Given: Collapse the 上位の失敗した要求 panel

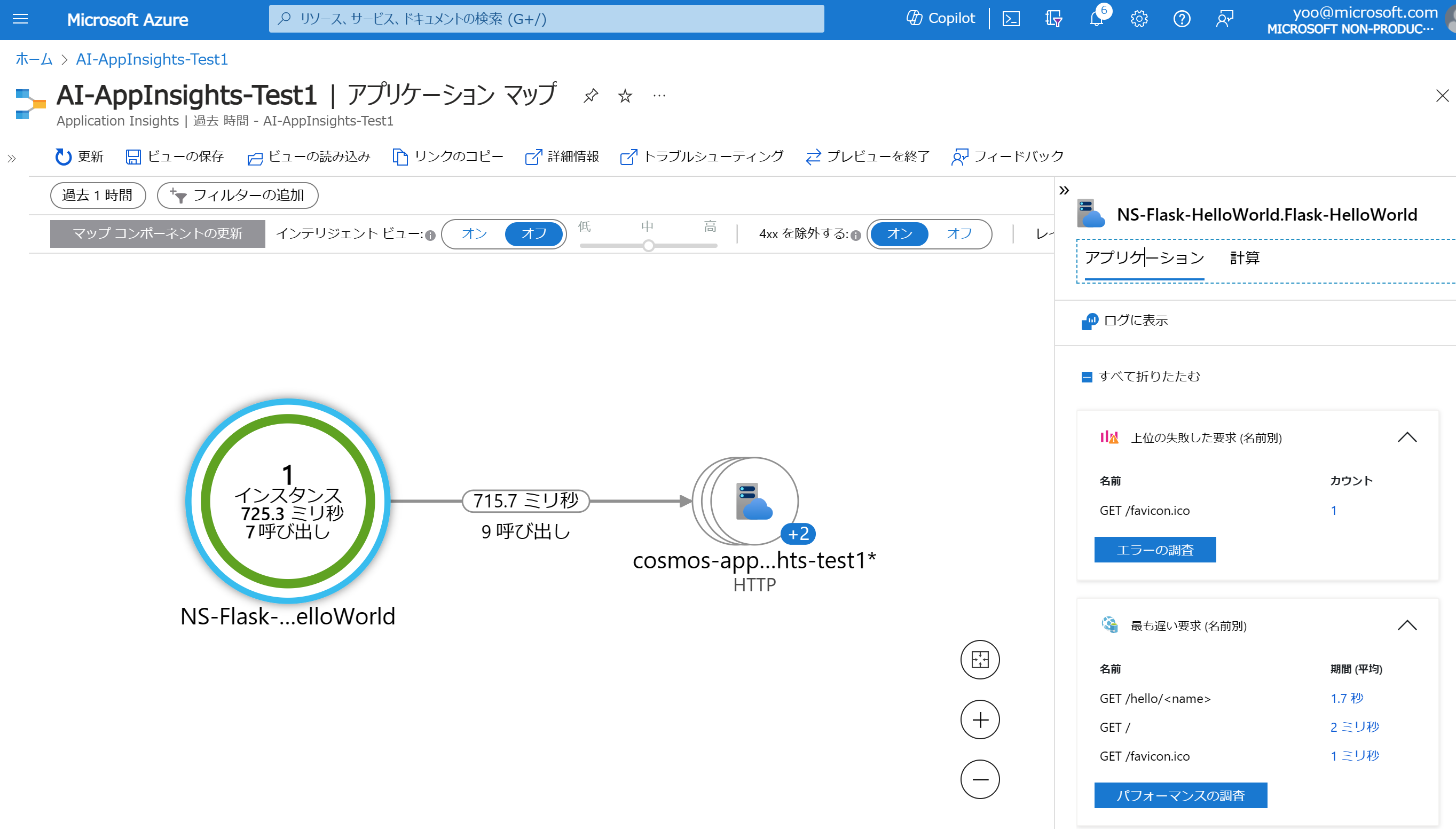Looking at the screenshot, I should tap(1408, 437).
